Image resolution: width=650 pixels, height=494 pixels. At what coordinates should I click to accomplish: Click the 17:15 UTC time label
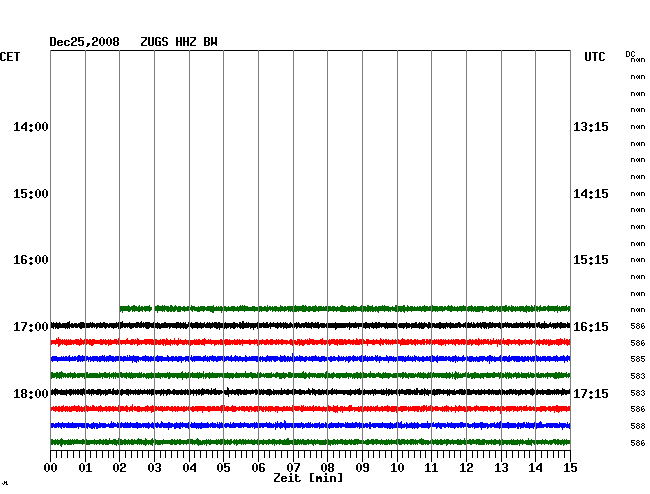coord(591,393)
